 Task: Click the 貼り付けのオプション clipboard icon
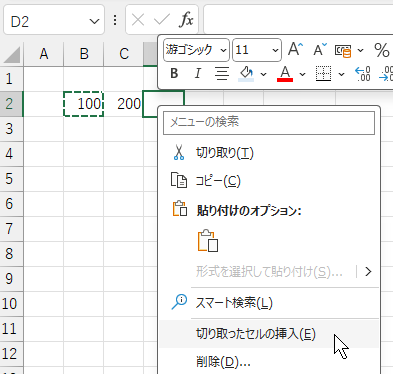click(179, 209)
